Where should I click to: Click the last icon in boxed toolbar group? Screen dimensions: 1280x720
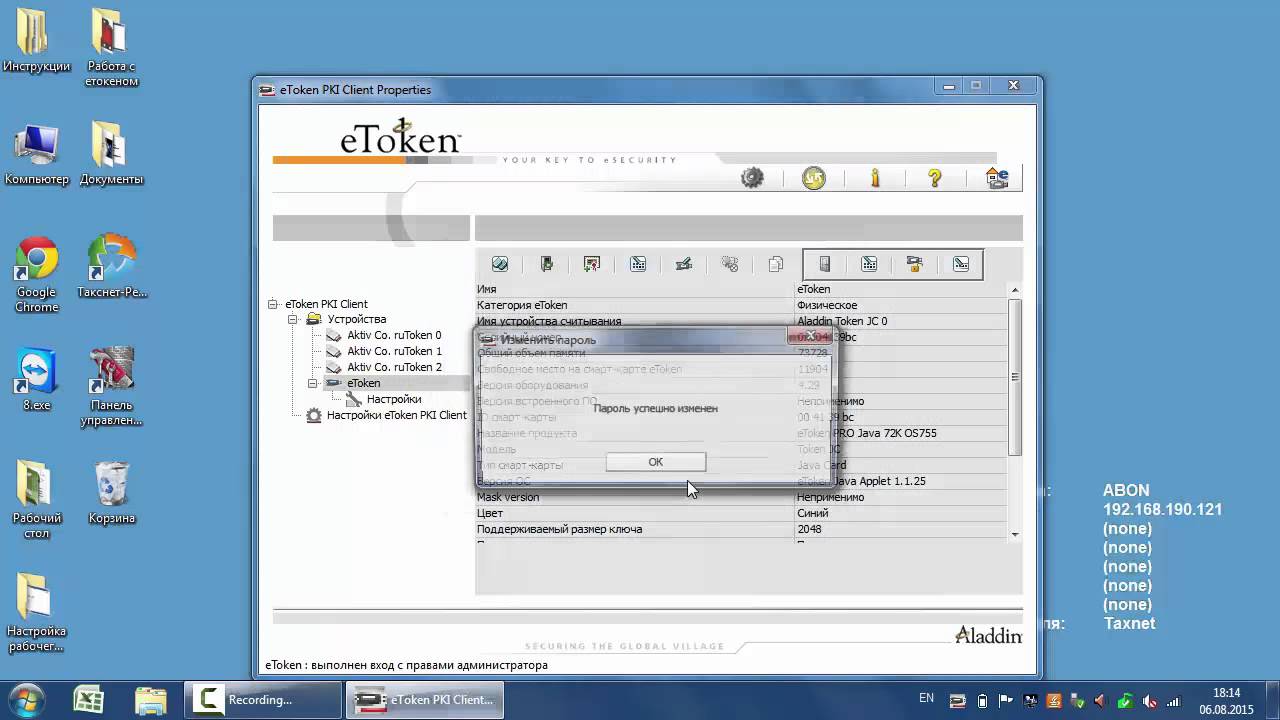pyautogui.click(x=961, y=264)
